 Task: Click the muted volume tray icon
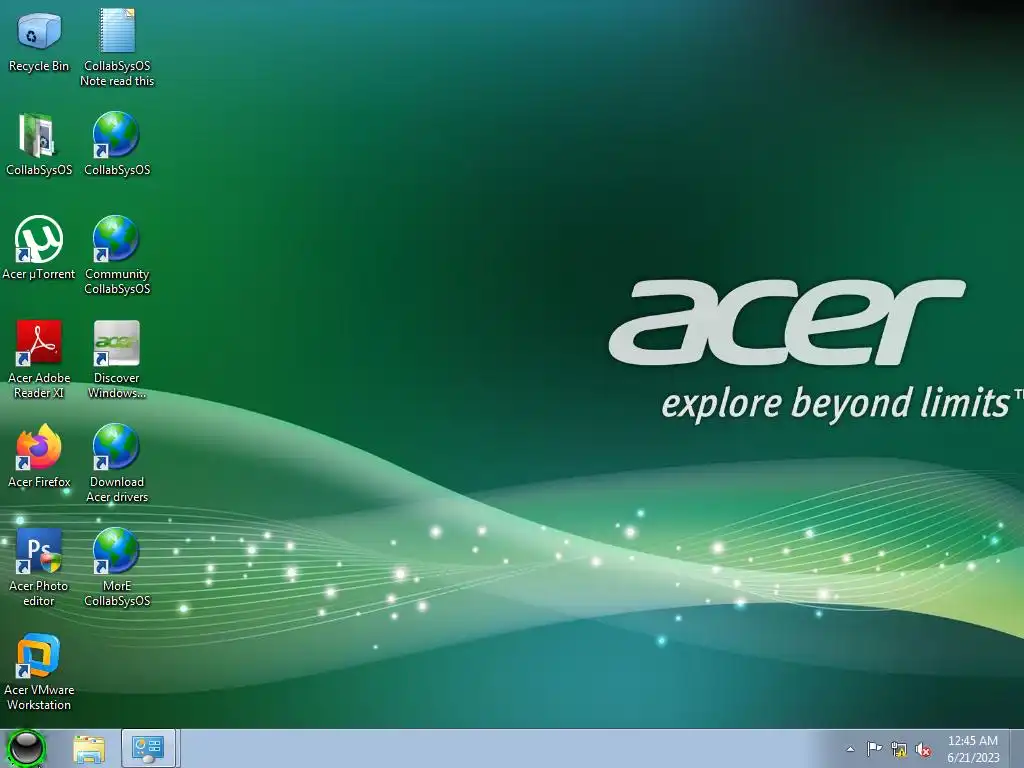[x=923, y=750]
